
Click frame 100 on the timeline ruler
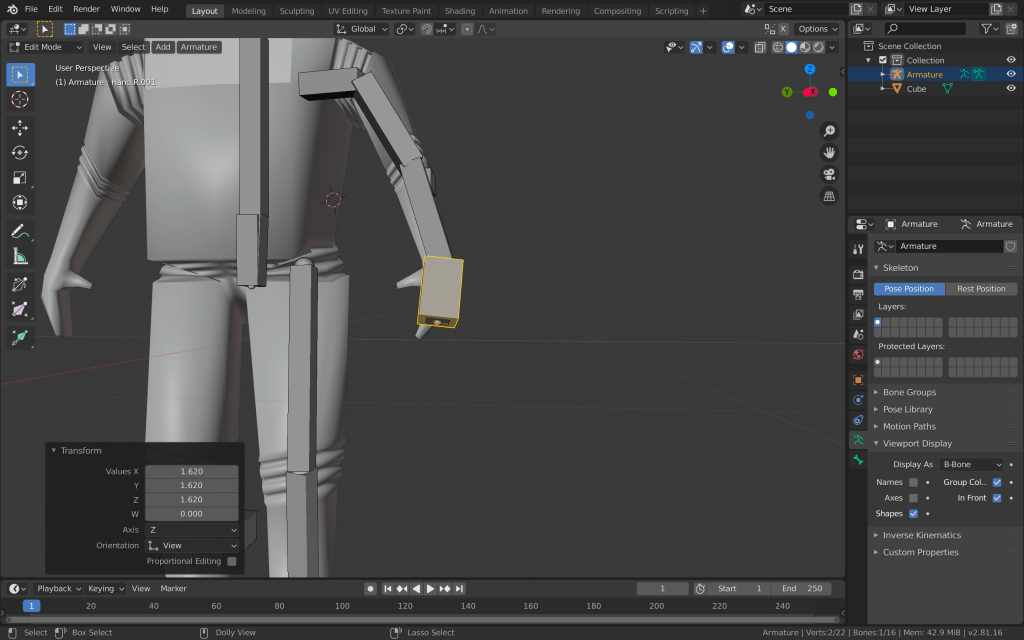pos(342,606)
